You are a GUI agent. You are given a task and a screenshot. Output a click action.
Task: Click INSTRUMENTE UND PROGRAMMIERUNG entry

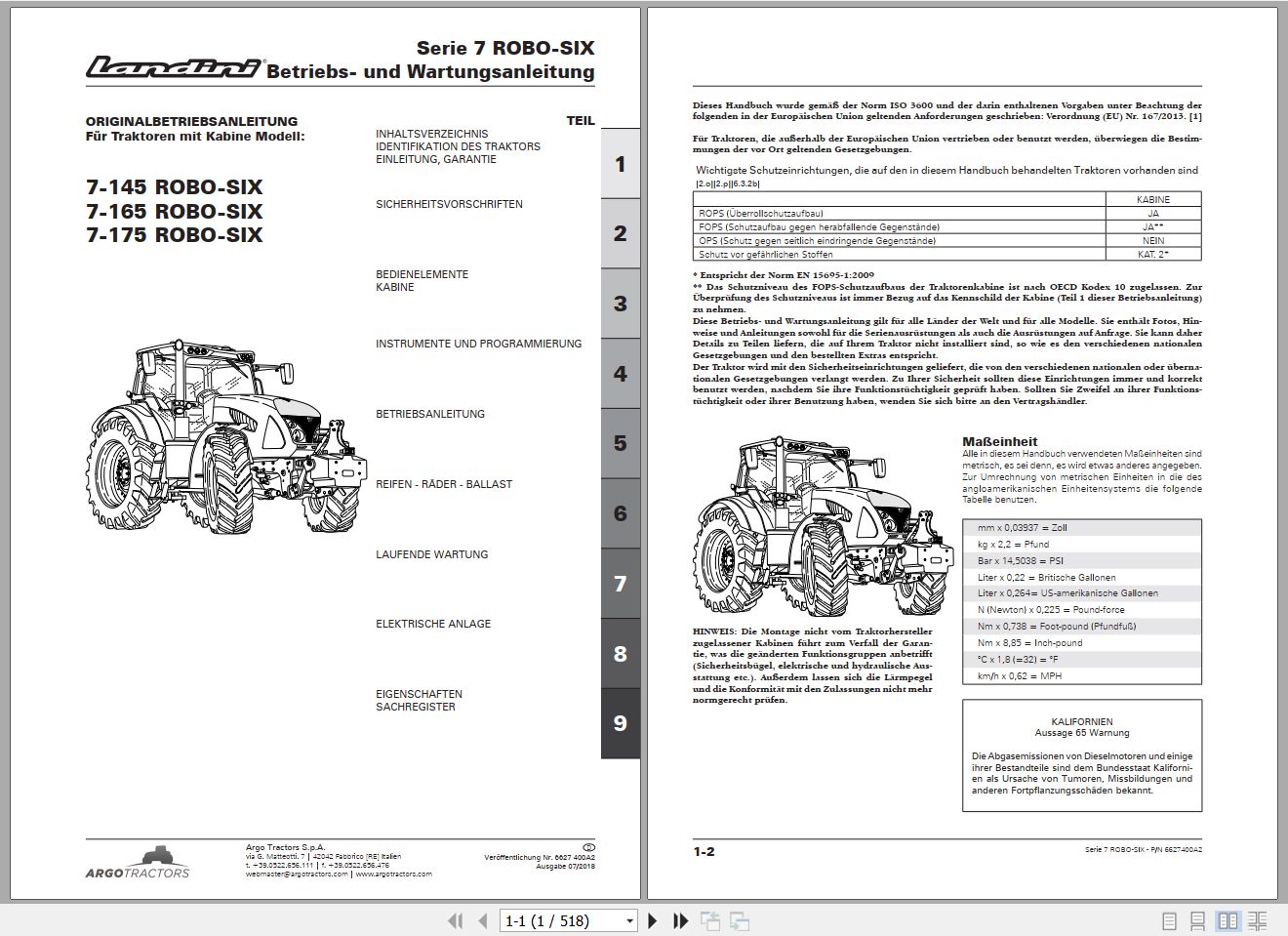coord(478,344)
